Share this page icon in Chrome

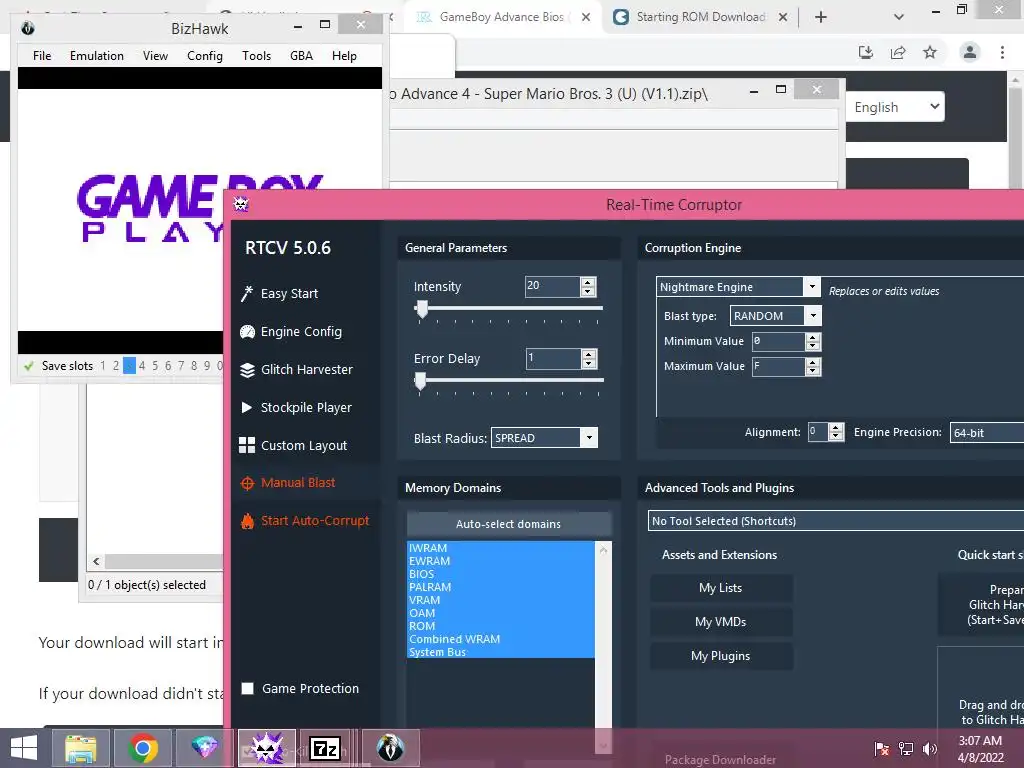pos(898,52)
